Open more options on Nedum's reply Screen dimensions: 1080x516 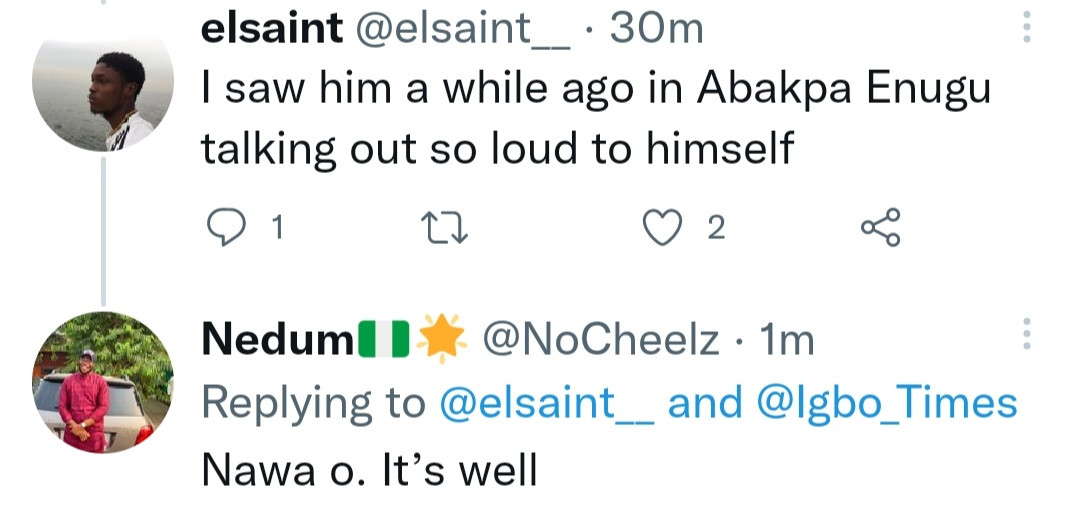pyautogui.click(x=1027, y=336)
